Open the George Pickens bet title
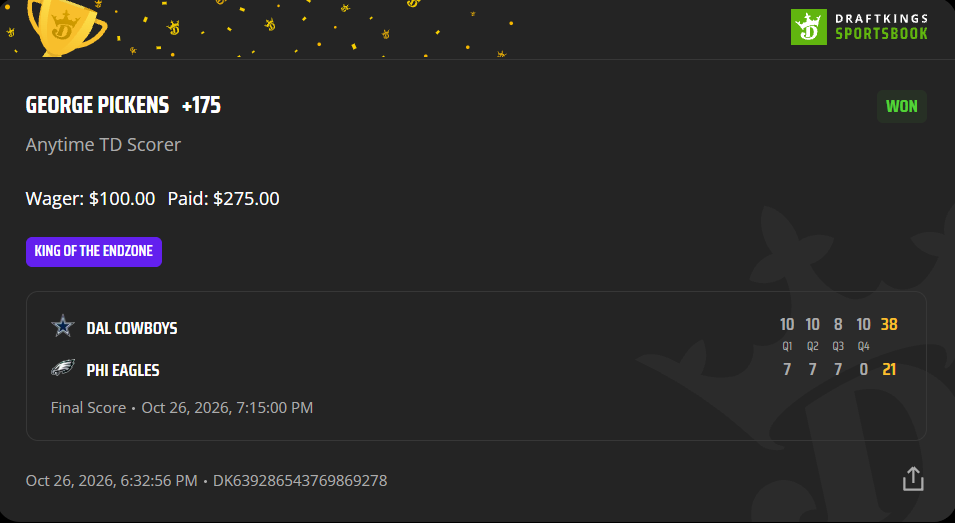 coord(97,105)
